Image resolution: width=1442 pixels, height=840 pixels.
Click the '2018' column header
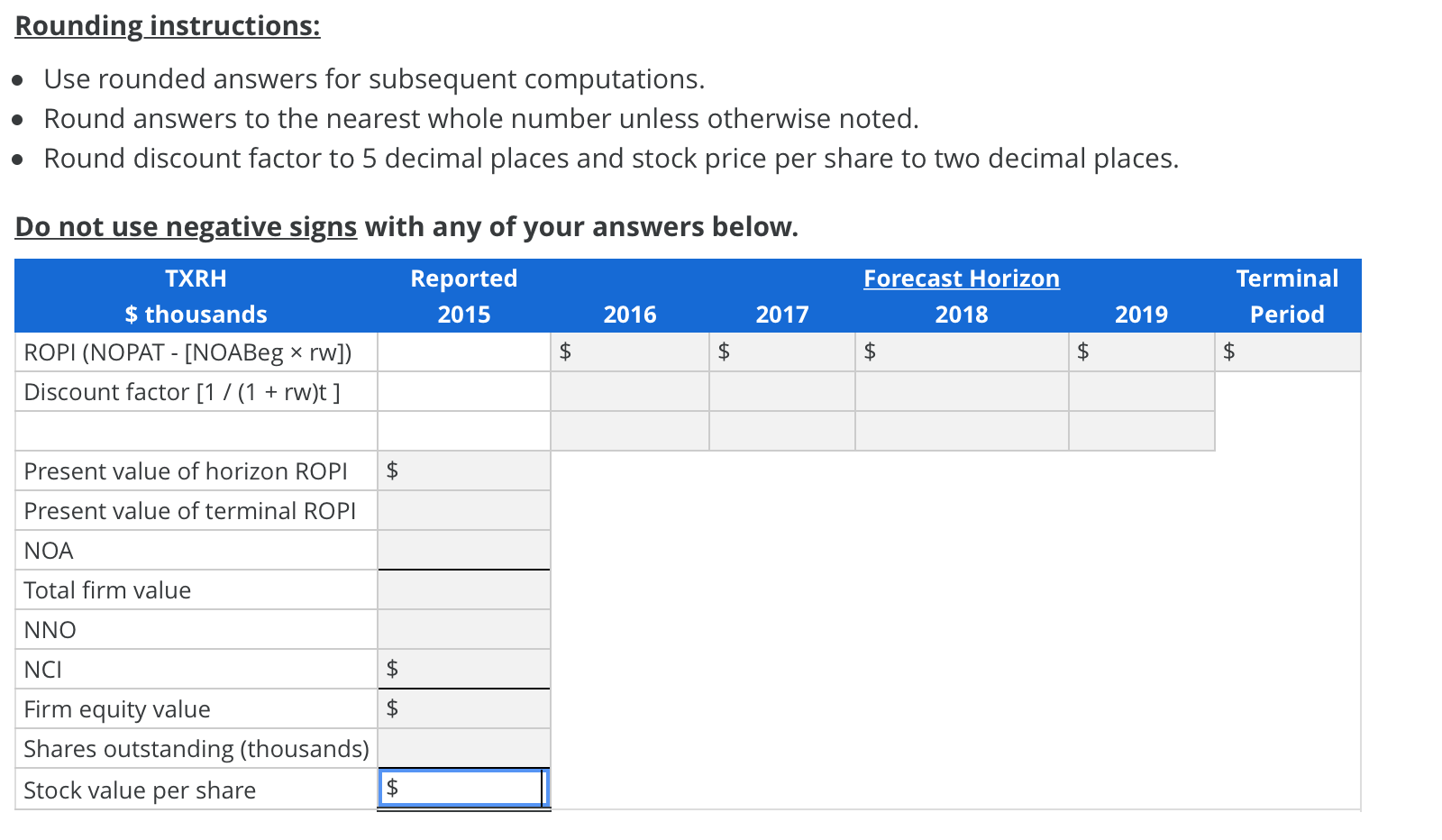962,315
